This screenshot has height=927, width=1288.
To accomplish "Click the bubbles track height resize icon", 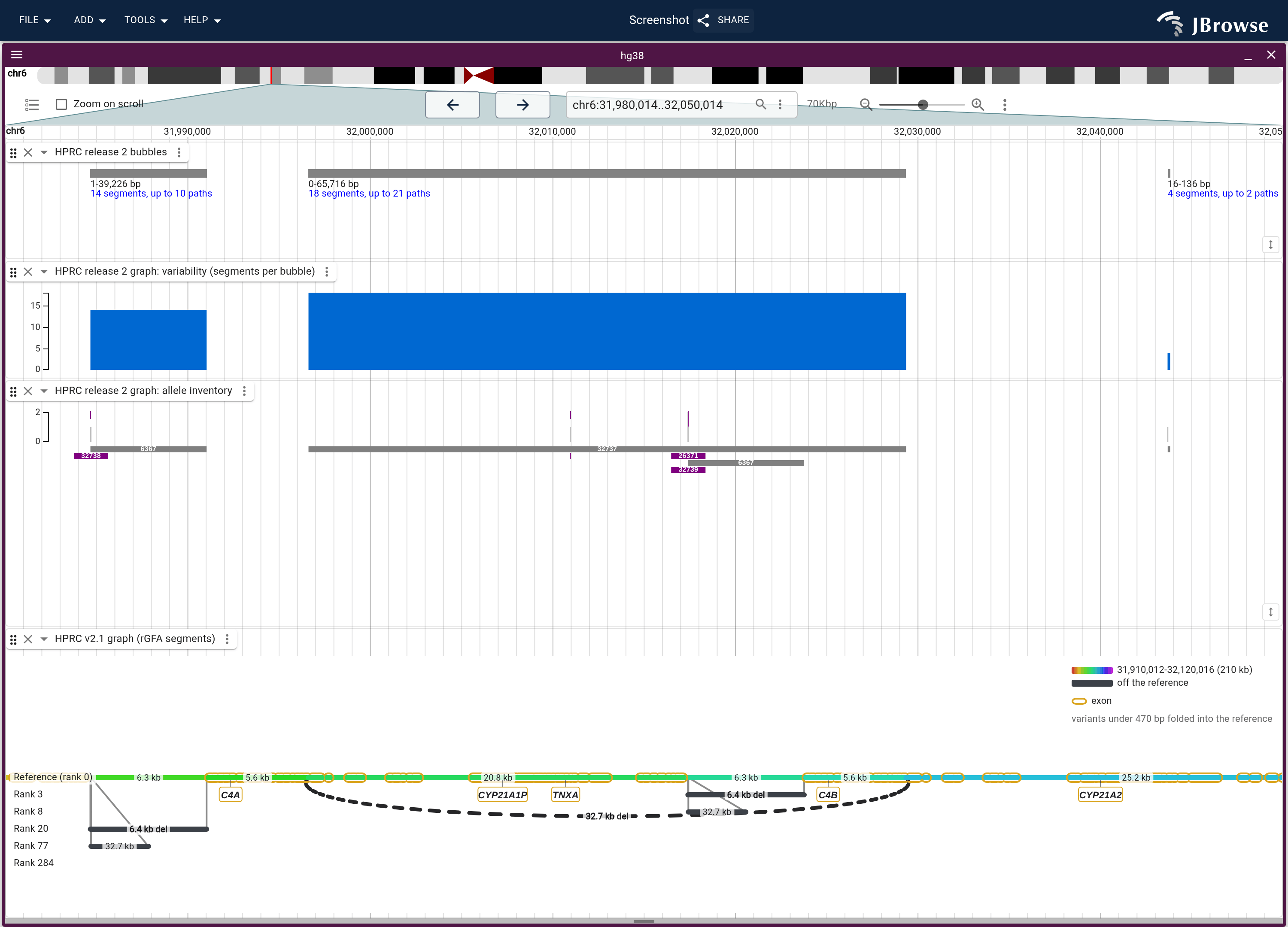I will [x=1270, y=245].
